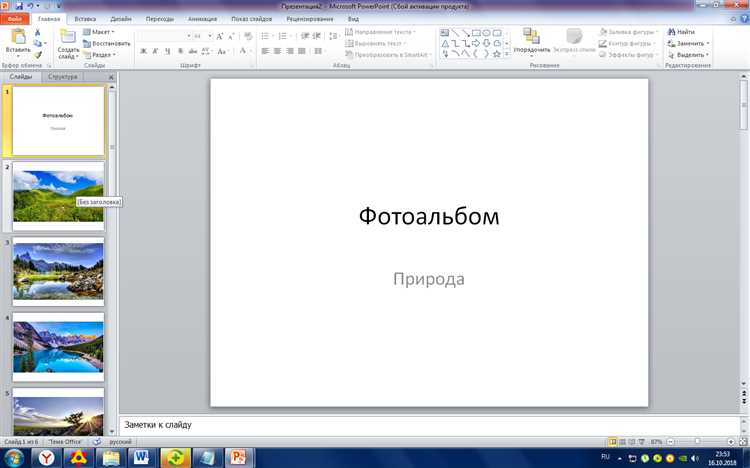
Task: Switch to the Структура pane tab
Action: click(x=62, y=76)
